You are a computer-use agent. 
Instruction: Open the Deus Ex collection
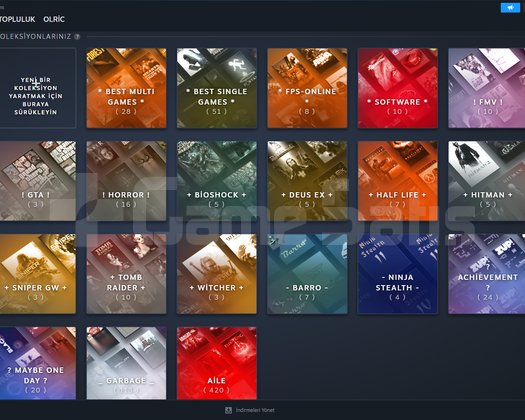[x=307, y=181]
